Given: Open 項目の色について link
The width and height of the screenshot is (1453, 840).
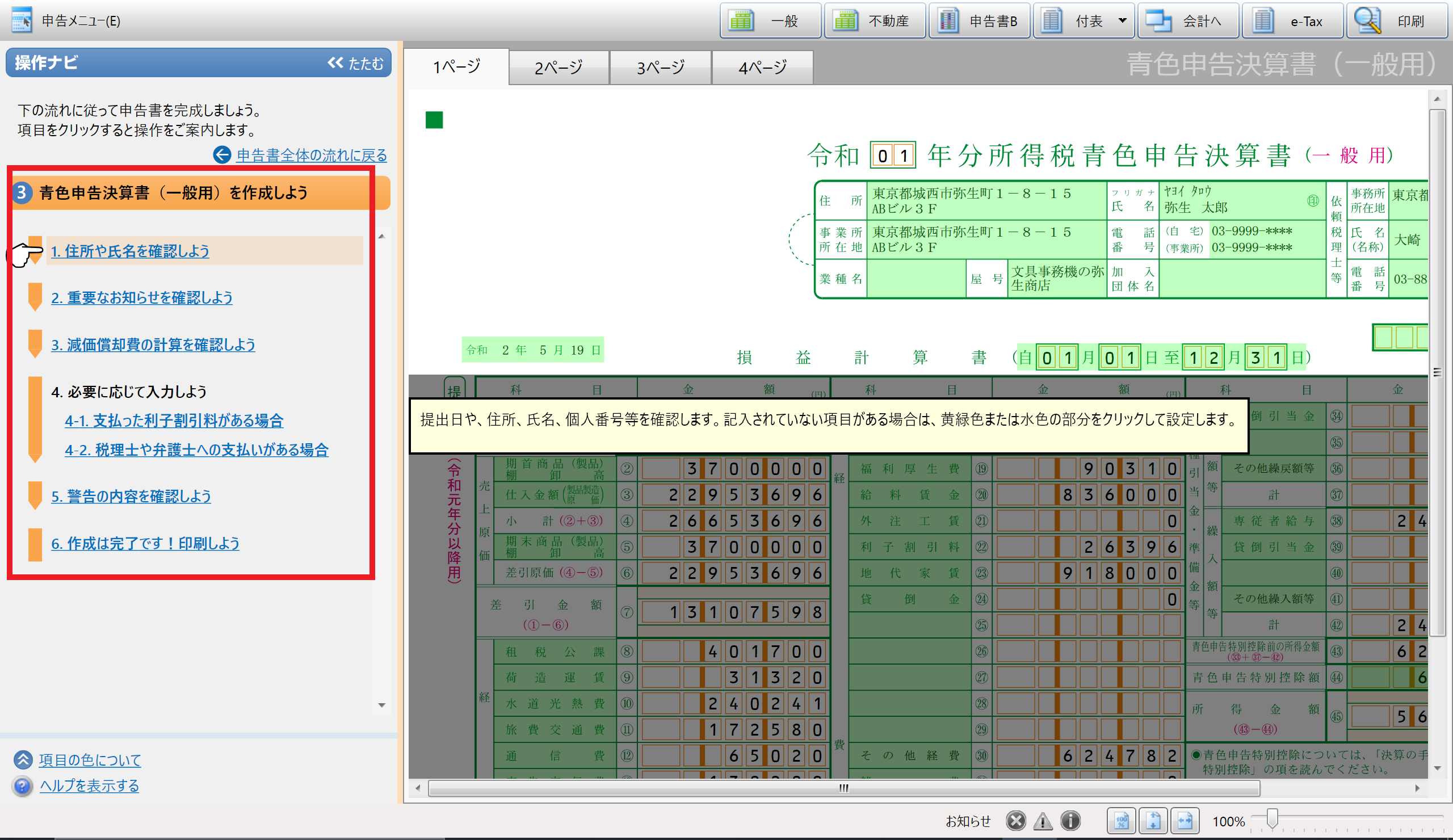Looking at the screenshot, I should tap(90, 760).
